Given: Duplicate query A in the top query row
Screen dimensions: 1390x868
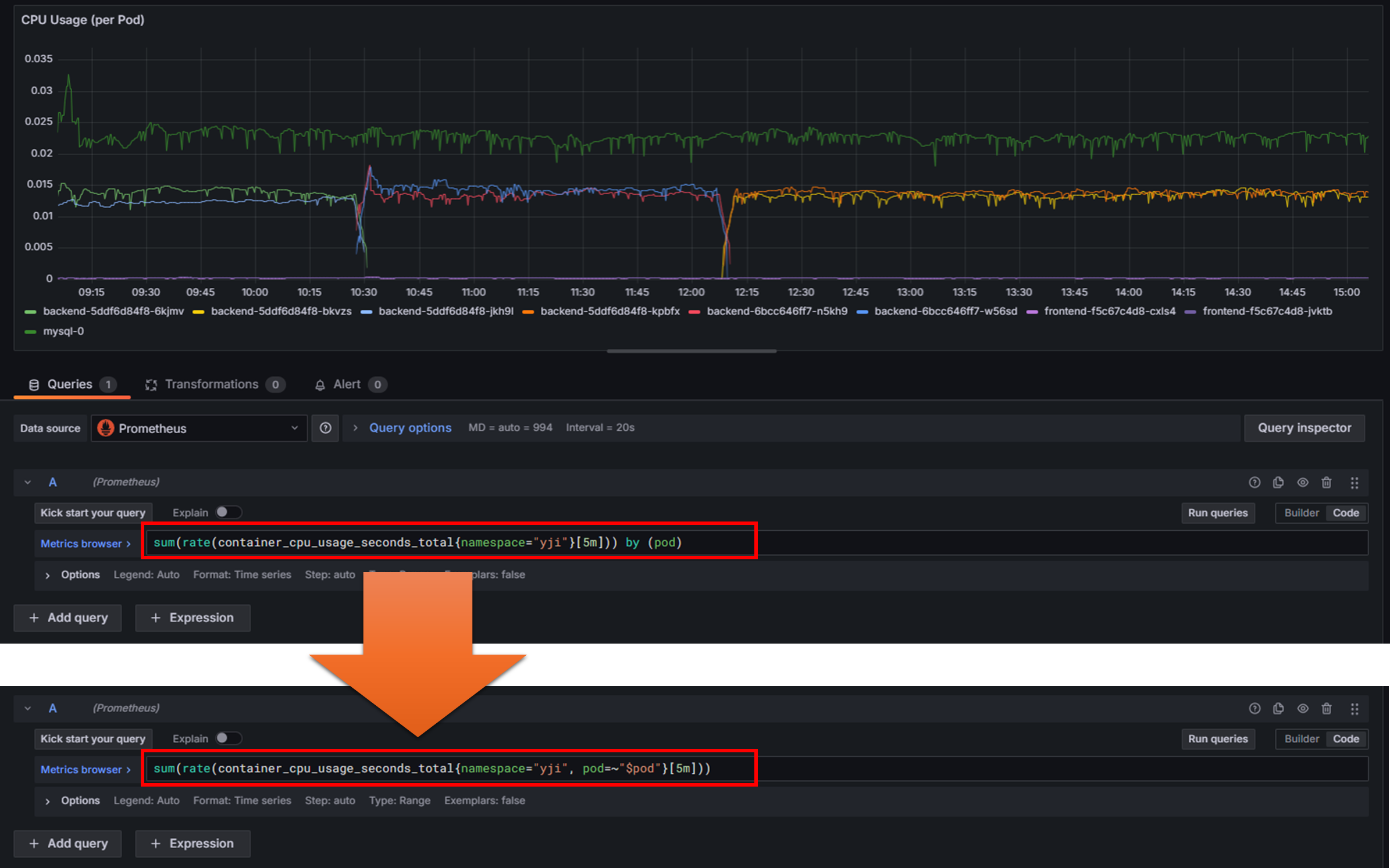Looking at the screenshot, I should [x=1278, y=483].
